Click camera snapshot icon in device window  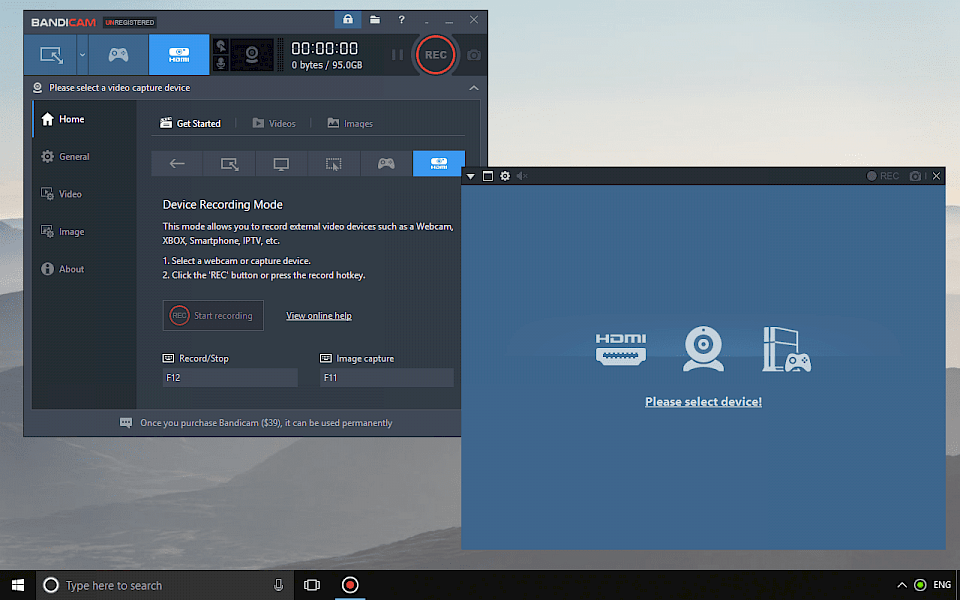[915, 176]
